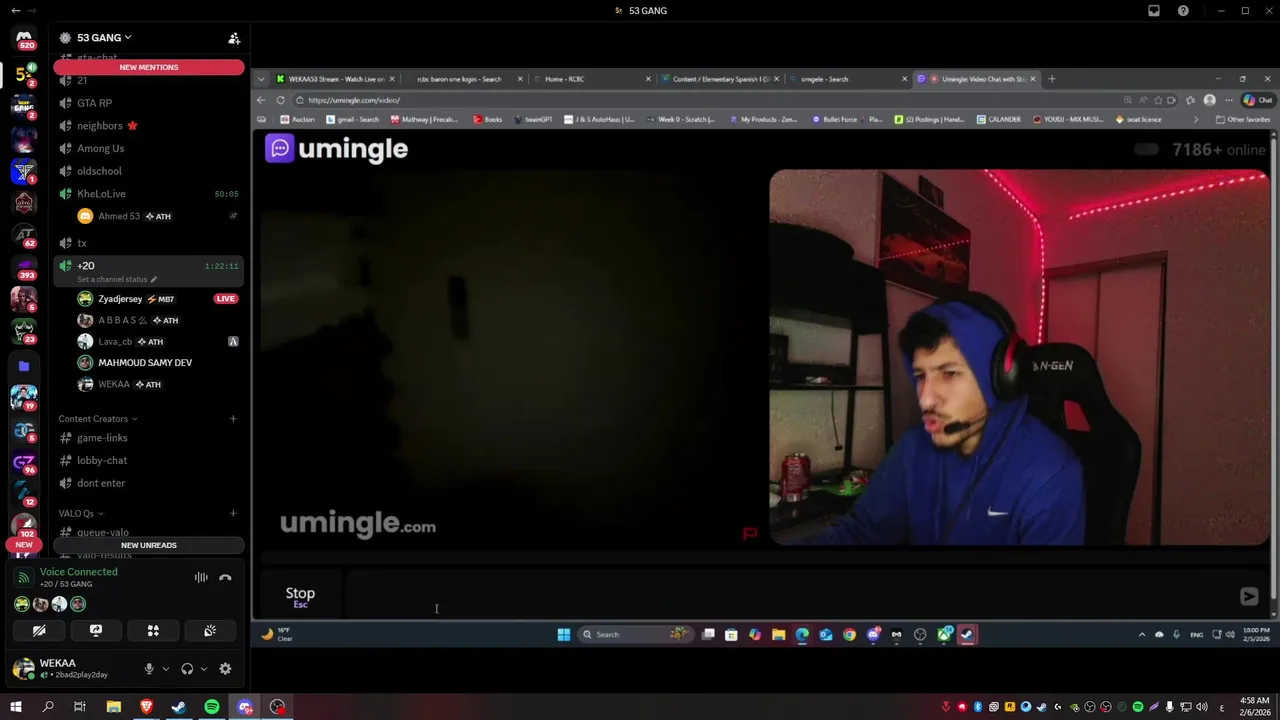Open Other favorites folder
This screenshot has height=720, width=1280.
pos(1243,119)
